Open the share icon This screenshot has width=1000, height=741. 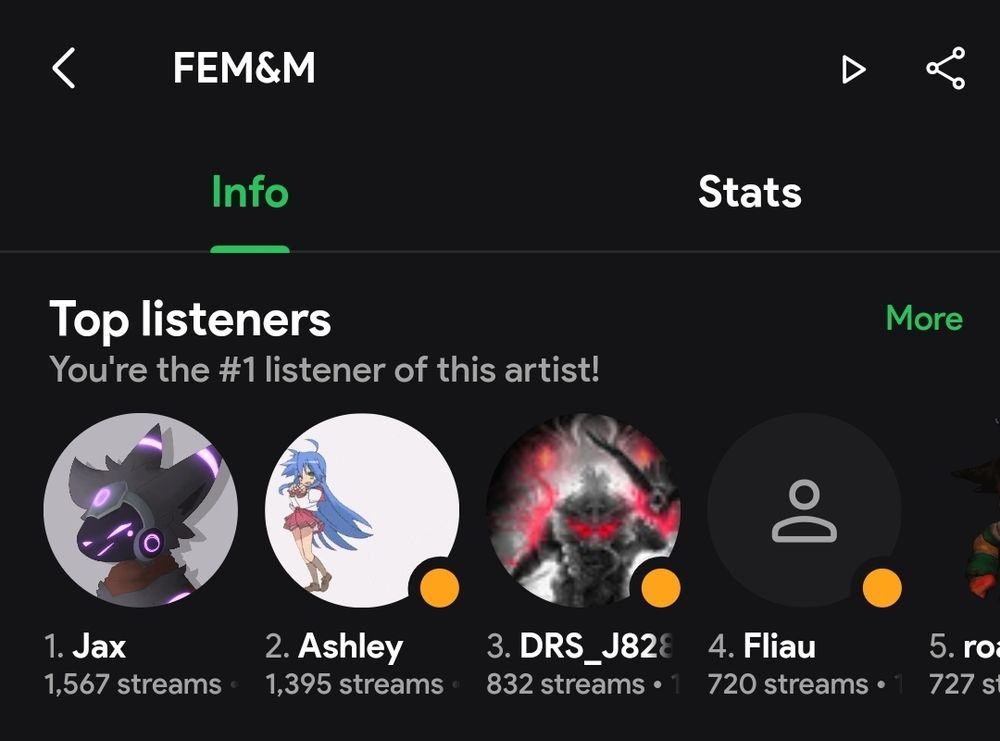(945, 68)
